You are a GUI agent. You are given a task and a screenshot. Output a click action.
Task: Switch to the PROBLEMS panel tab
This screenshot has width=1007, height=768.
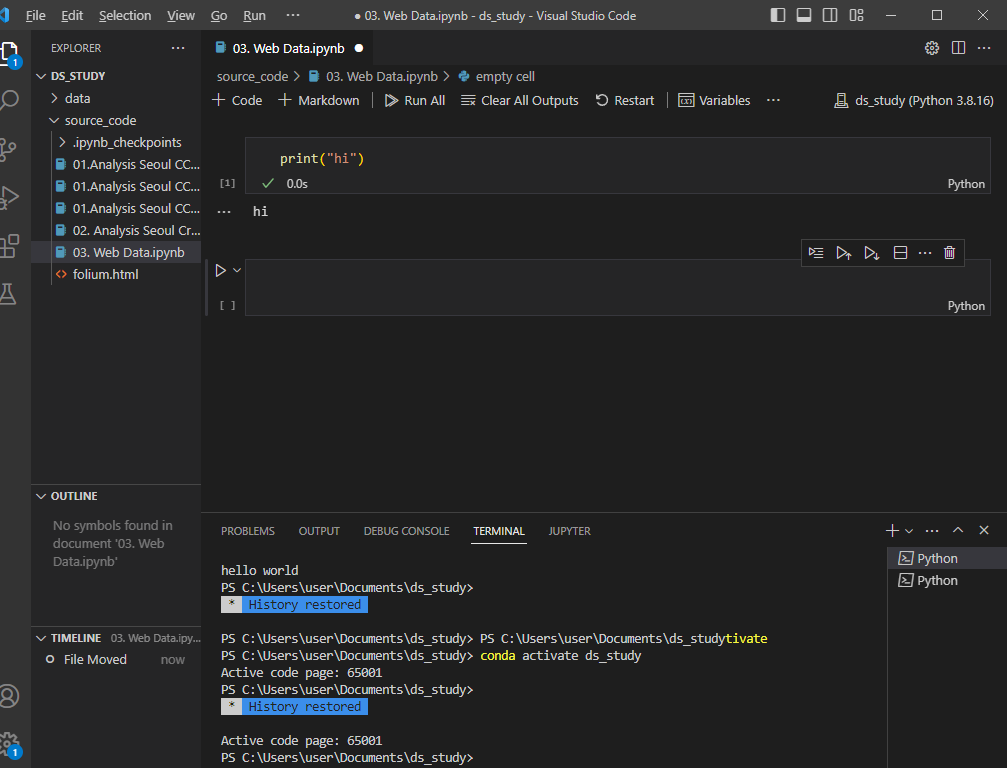click(x=248, y=531)
